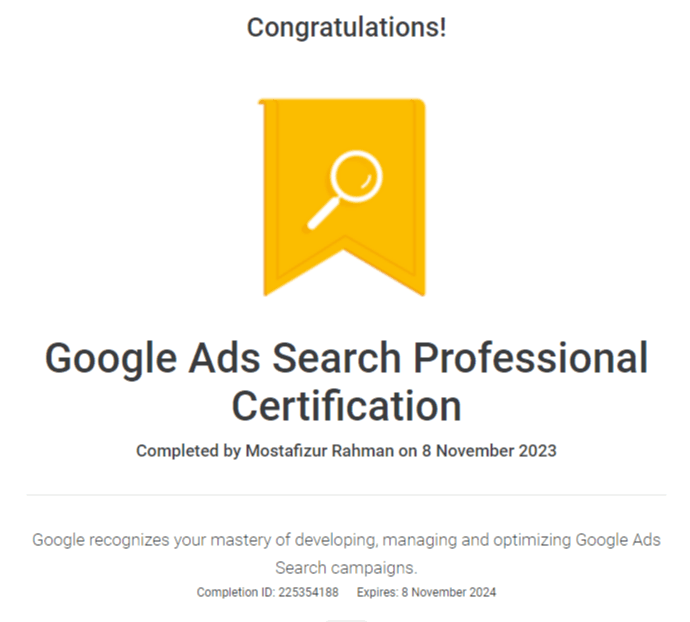Click the Congratulations! heading
This screenshot has width=690, height=622.
[x=346, y=28]
